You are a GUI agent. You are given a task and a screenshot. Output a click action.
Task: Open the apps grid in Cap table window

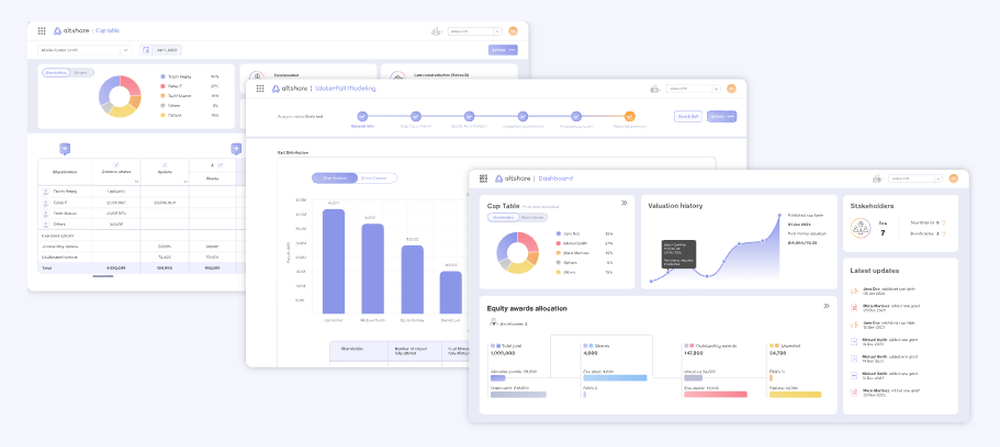pos(41,31)
